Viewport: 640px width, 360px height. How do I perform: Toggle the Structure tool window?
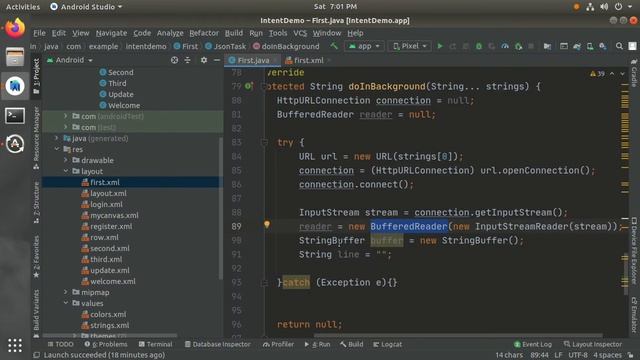point(36,202)
